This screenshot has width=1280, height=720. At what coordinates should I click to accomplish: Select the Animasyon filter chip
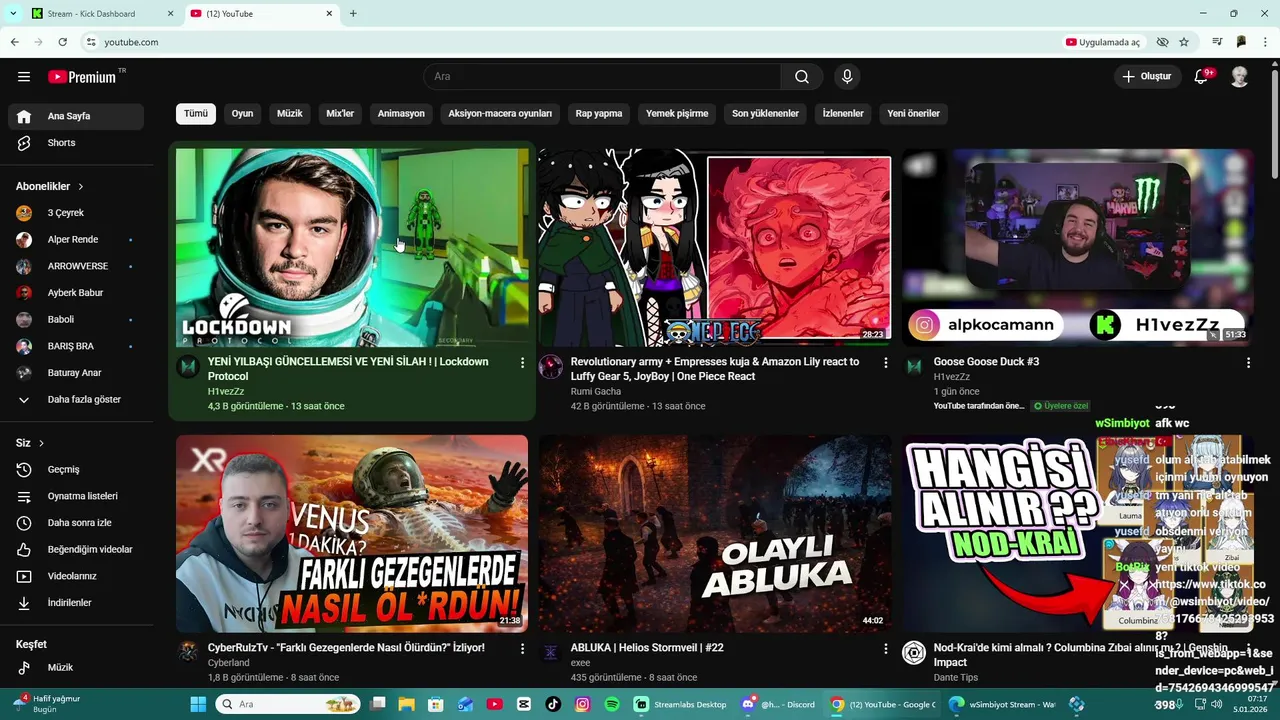[401, 113]
